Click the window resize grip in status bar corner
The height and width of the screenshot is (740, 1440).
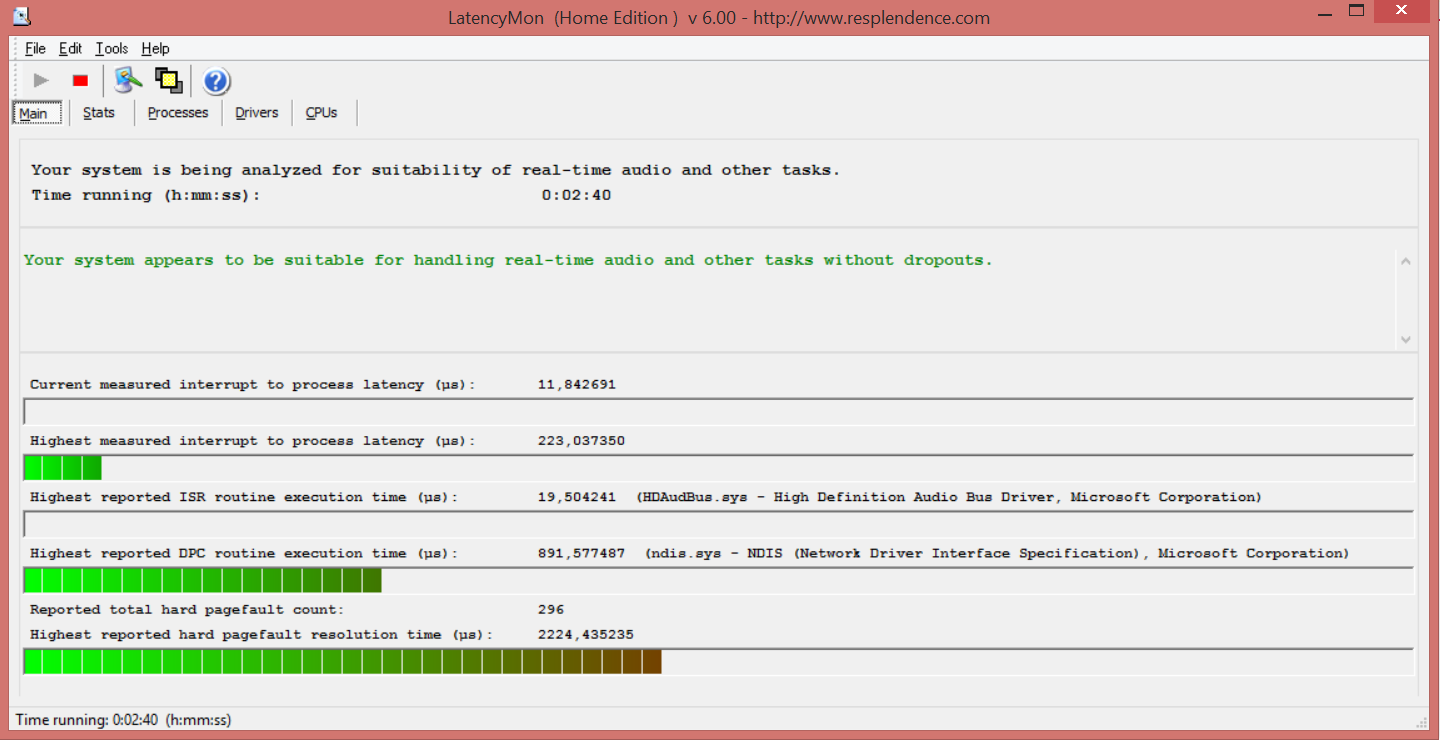(1421, 721)
